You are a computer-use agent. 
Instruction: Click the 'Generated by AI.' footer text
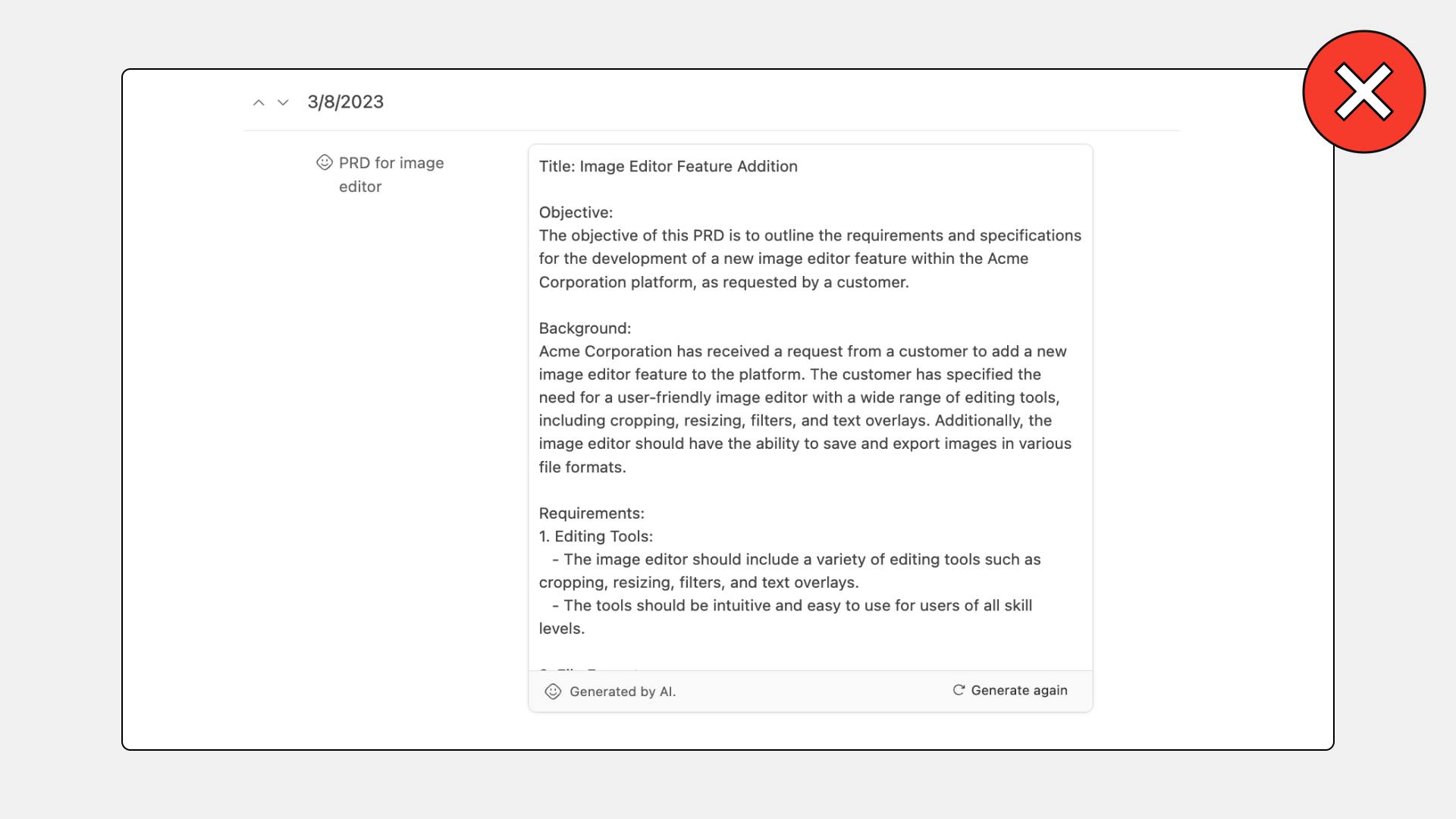click(622, 692)
